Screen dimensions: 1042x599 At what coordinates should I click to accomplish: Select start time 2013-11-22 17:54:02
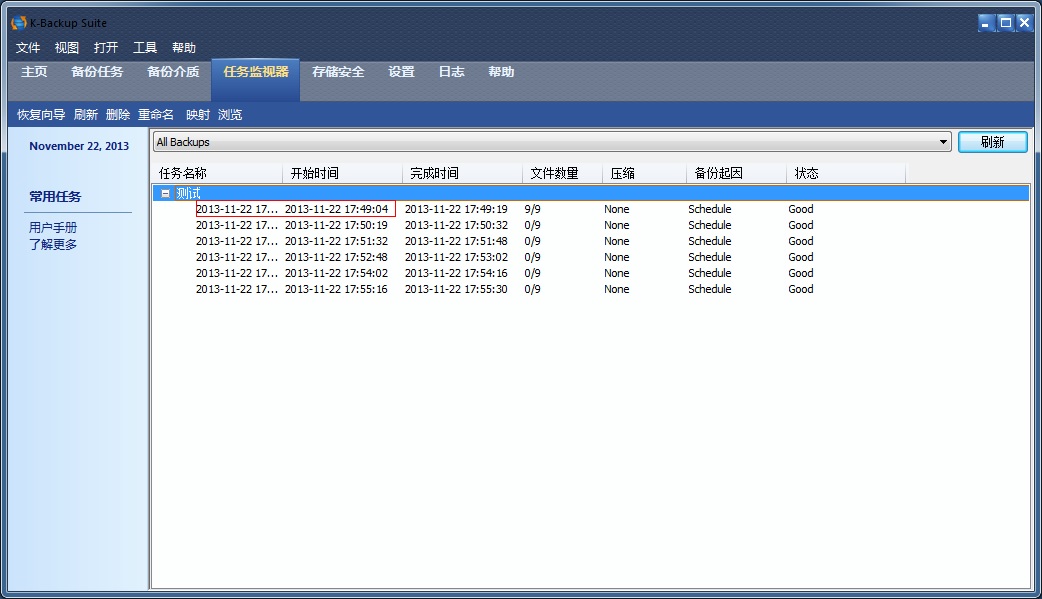point(336,273)
